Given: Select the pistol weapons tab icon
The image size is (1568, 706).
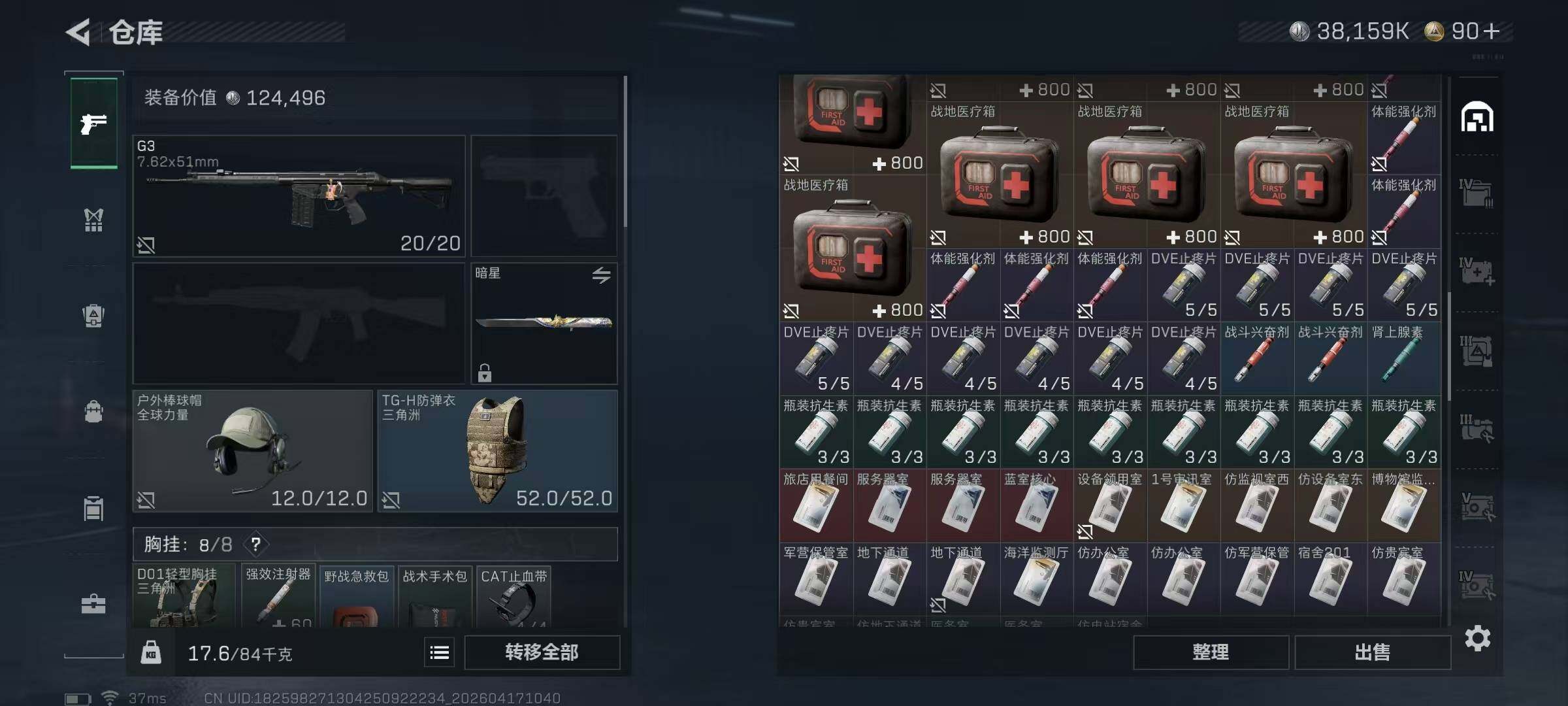Looking at the screenshot, I should tap(93, 123).
